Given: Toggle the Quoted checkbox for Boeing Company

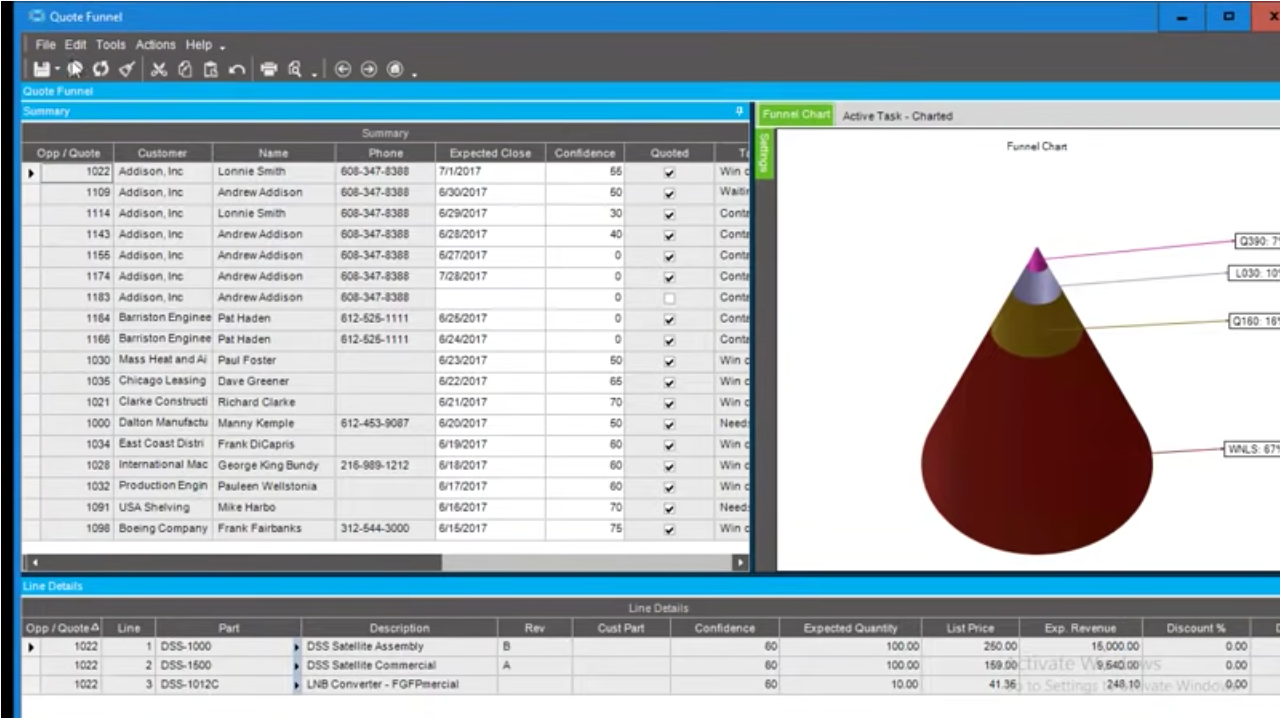Looking at the screenshot, I should [668, 528].
